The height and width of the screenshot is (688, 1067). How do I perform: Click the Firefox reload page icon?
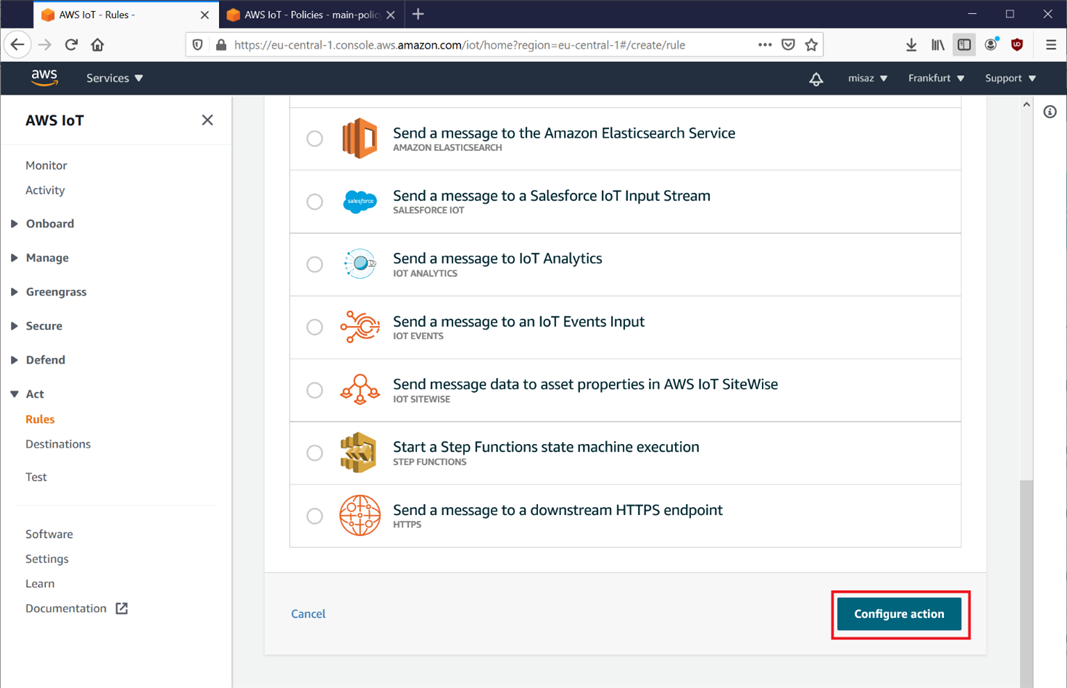coord(71,45)
